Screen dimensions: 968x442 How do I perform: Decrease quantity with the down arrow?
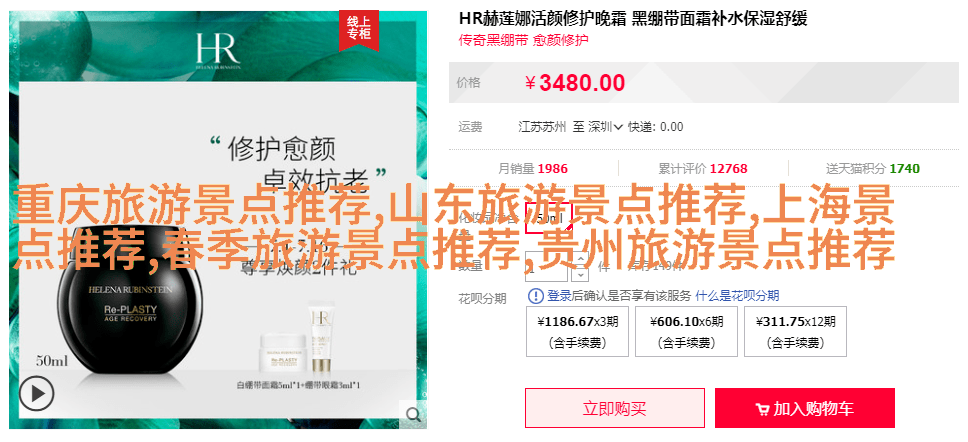[581, 273]
